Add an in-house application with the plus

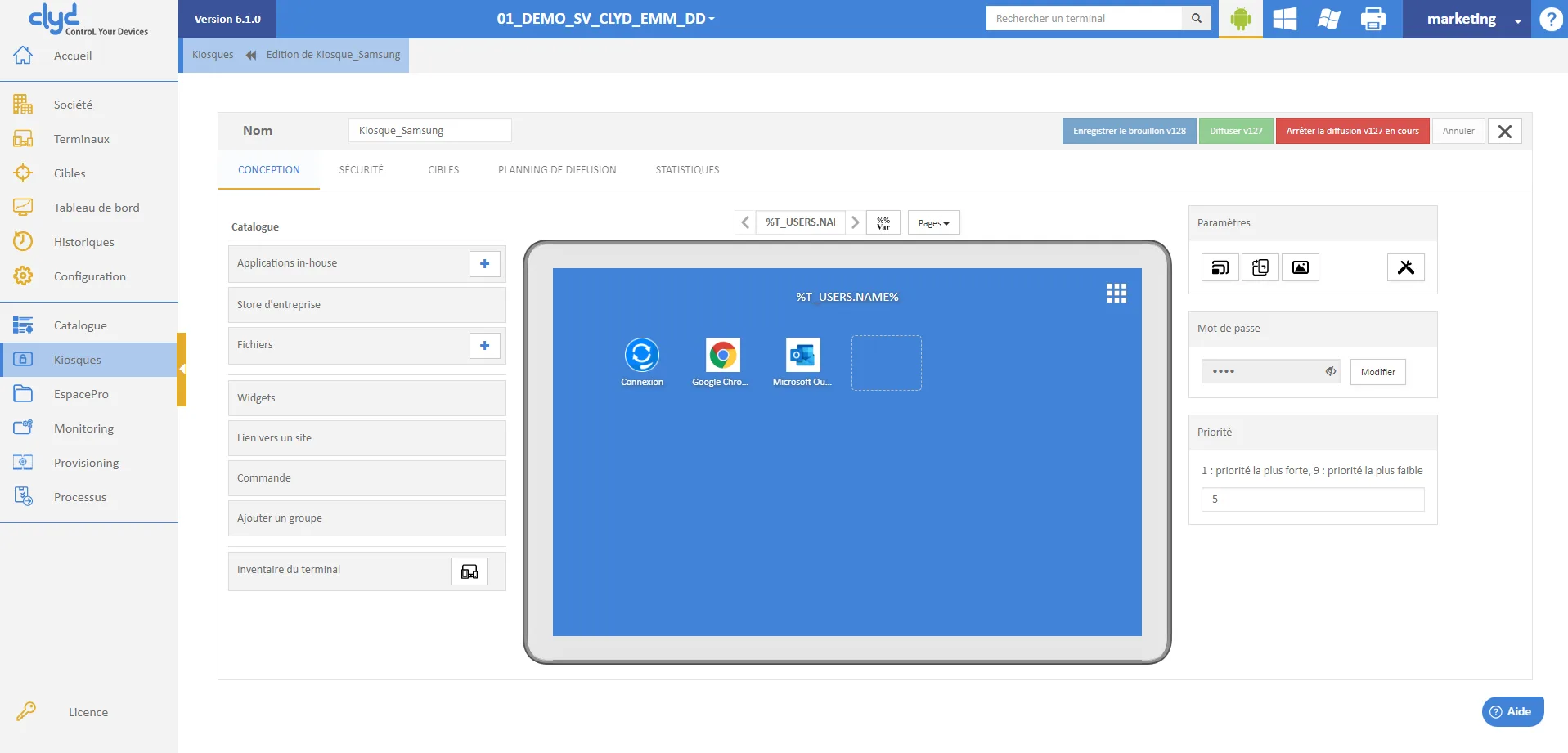tap(485, 263)
